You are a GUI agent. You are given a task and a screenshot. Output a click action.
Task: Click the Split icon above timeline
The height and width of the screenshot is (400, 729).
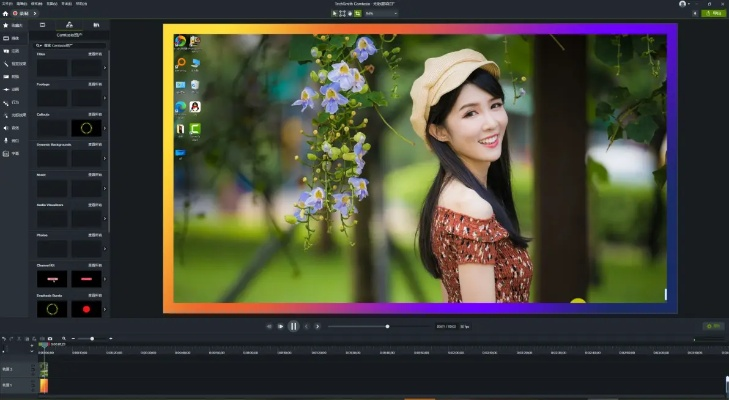[42, 339]
